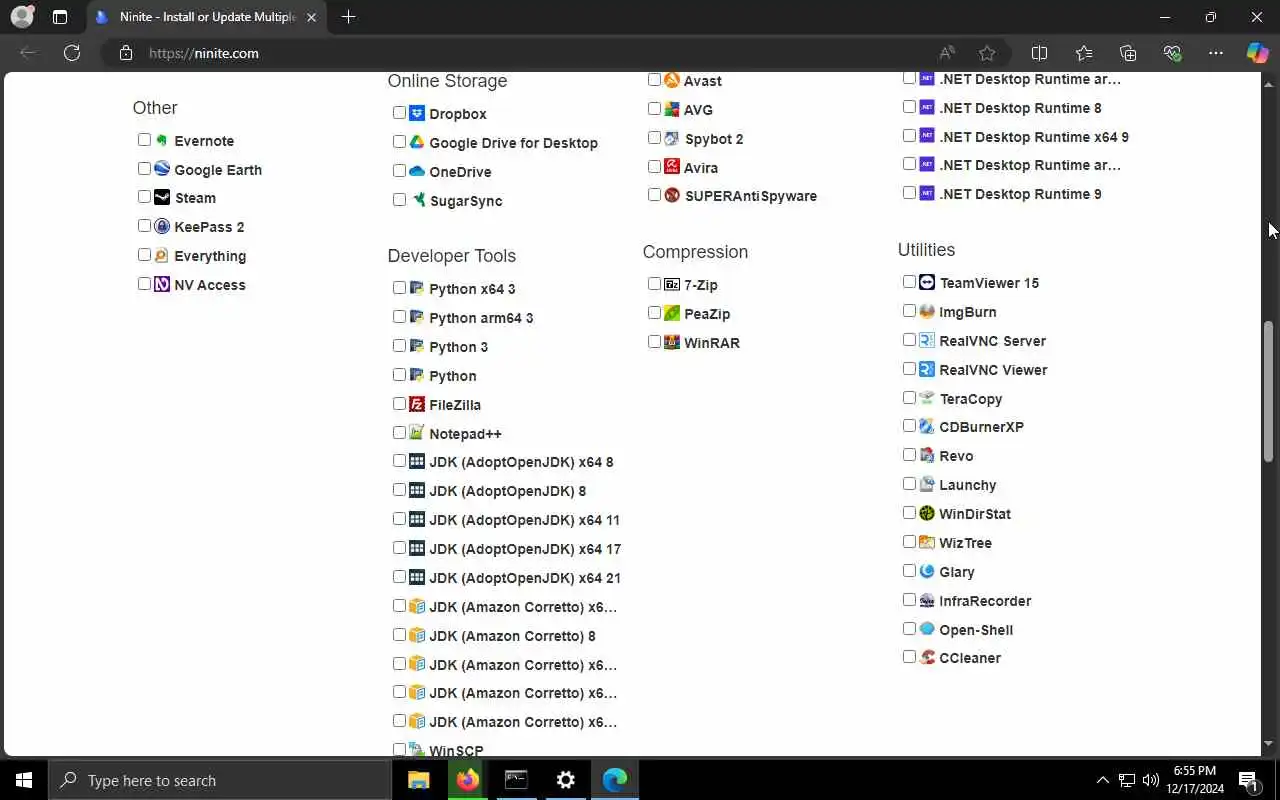
Task: Open the notification center
Action: (1249, 780)
